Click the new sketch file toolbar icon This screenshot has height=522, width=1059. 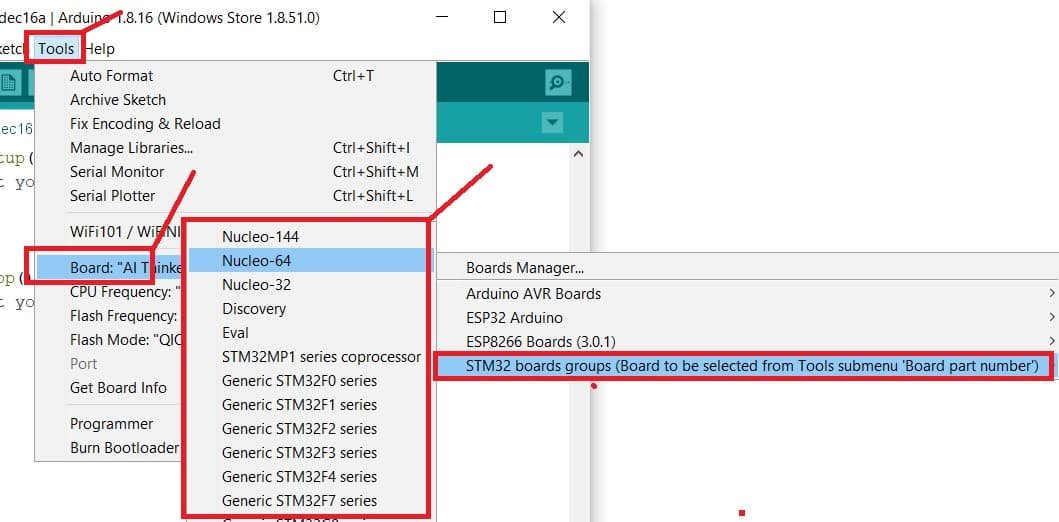tap(9, 83)
